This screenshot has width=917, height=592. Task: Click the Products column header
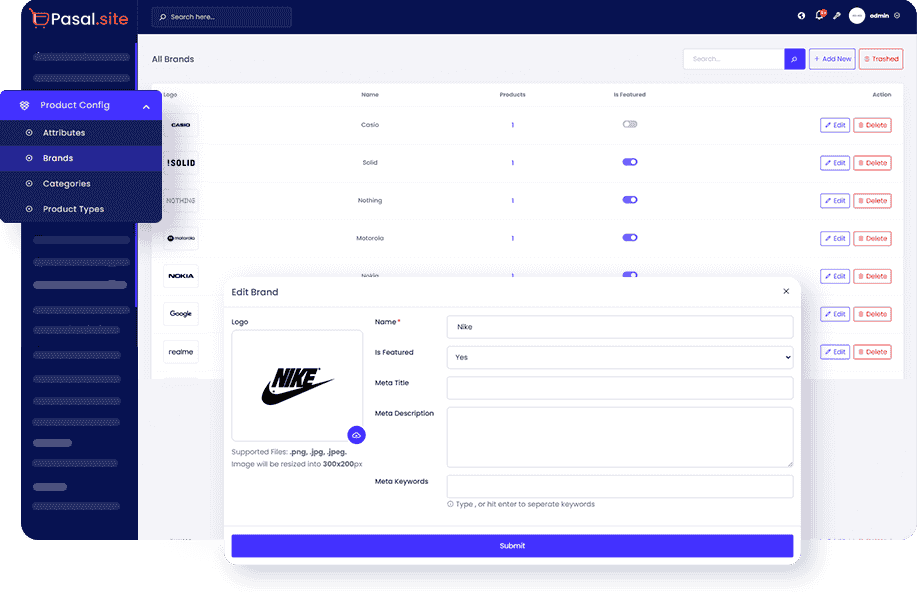512,95
